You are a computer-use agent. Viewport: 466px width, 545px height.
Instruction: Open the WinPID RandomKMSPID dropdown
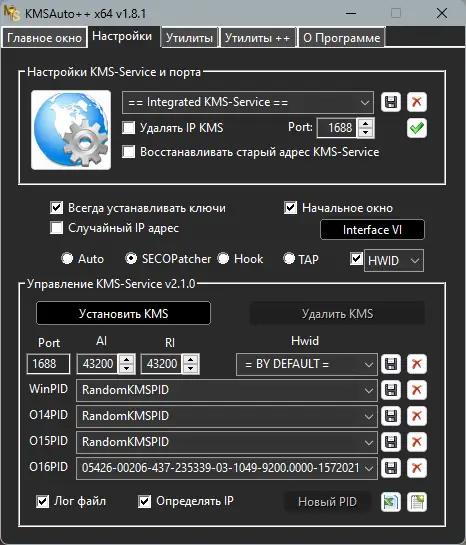369,391
